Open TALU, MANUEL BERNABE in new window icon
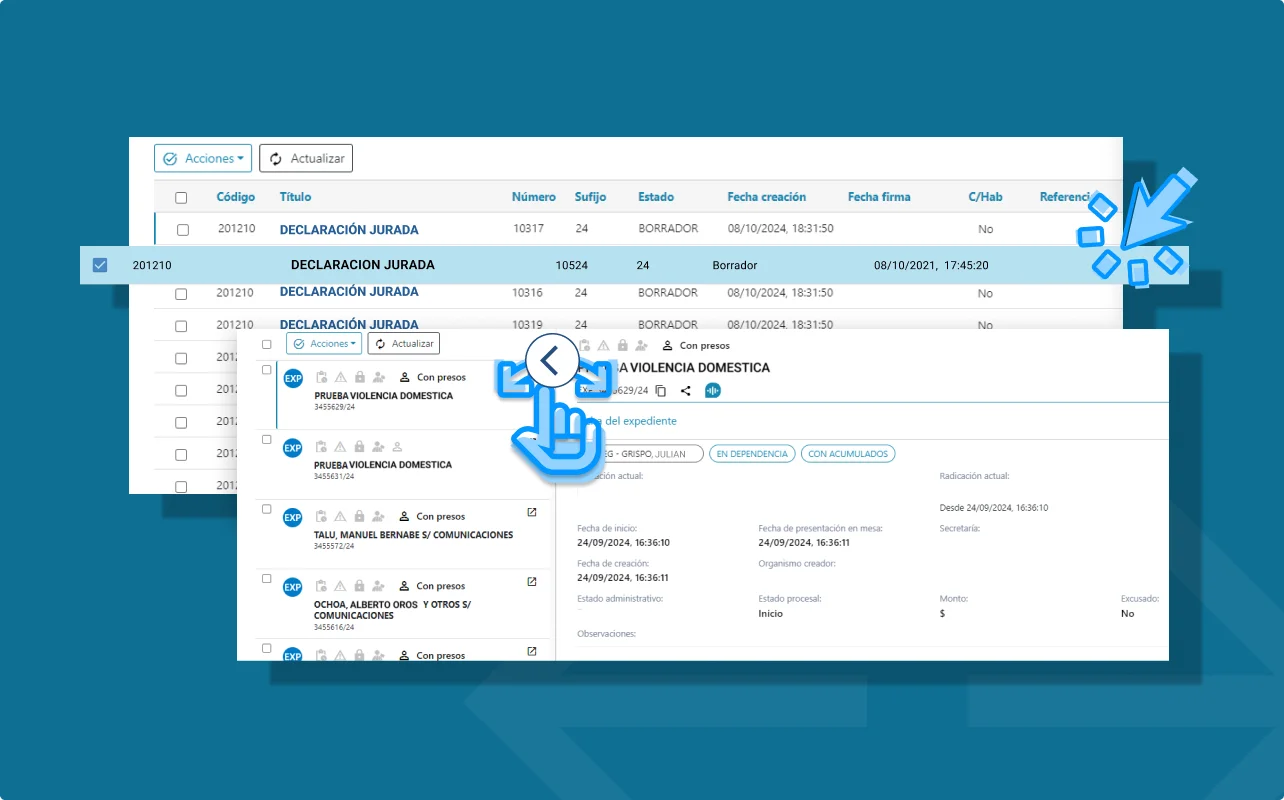The image size is (1284, 800). click(x=532, y=513)
